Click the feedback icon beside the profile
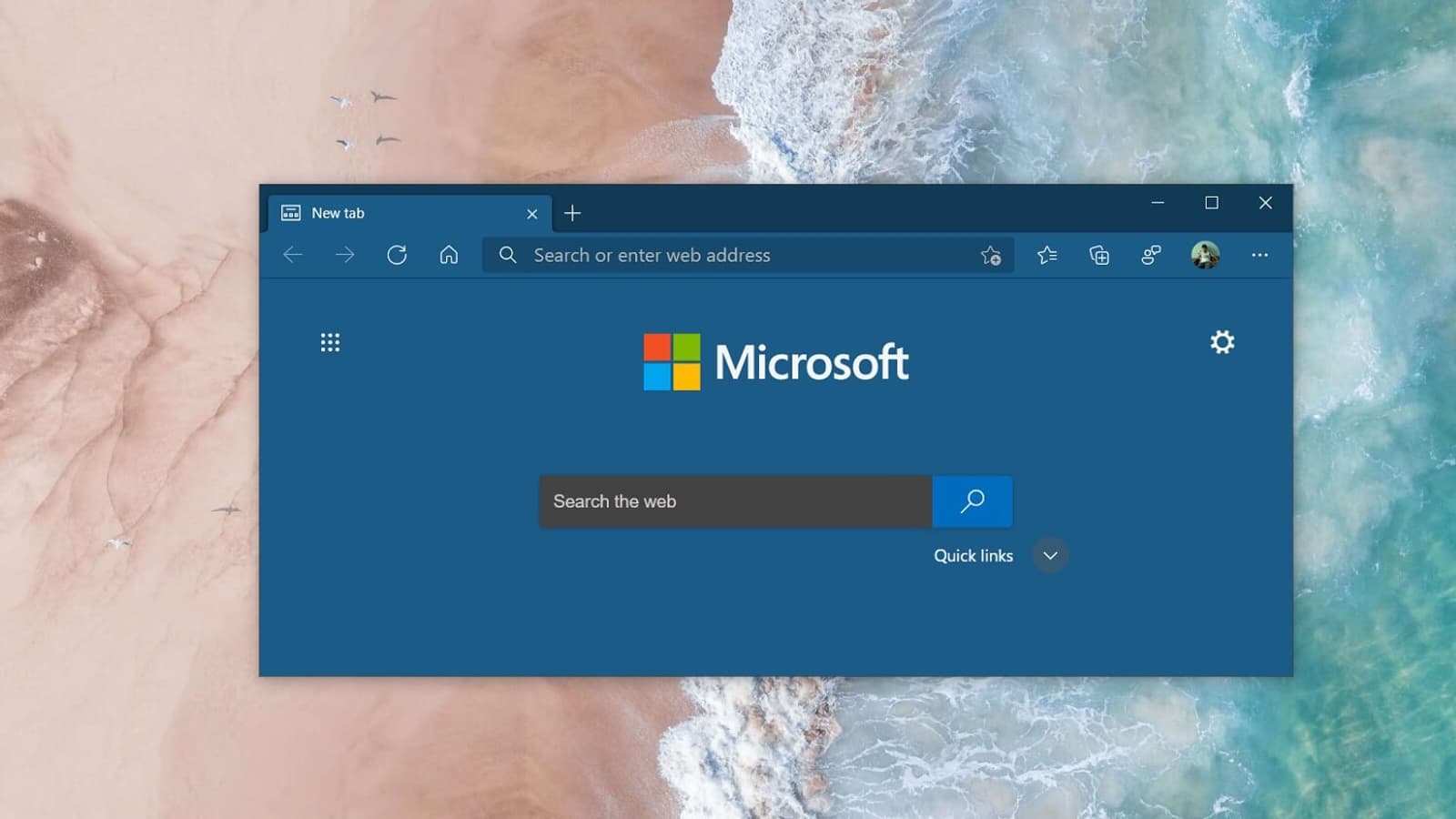This screenshot has width=1456, height=819. pos(1151,256)
